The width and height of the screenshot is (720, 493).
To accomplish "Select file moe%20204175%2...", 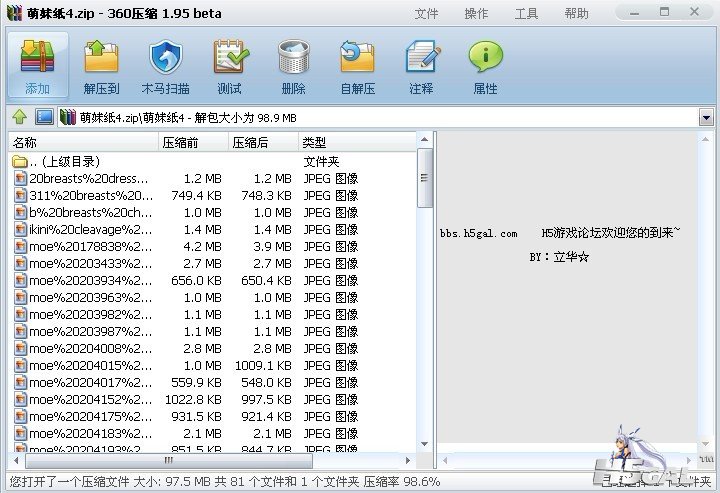I will [x=90, y=416].
